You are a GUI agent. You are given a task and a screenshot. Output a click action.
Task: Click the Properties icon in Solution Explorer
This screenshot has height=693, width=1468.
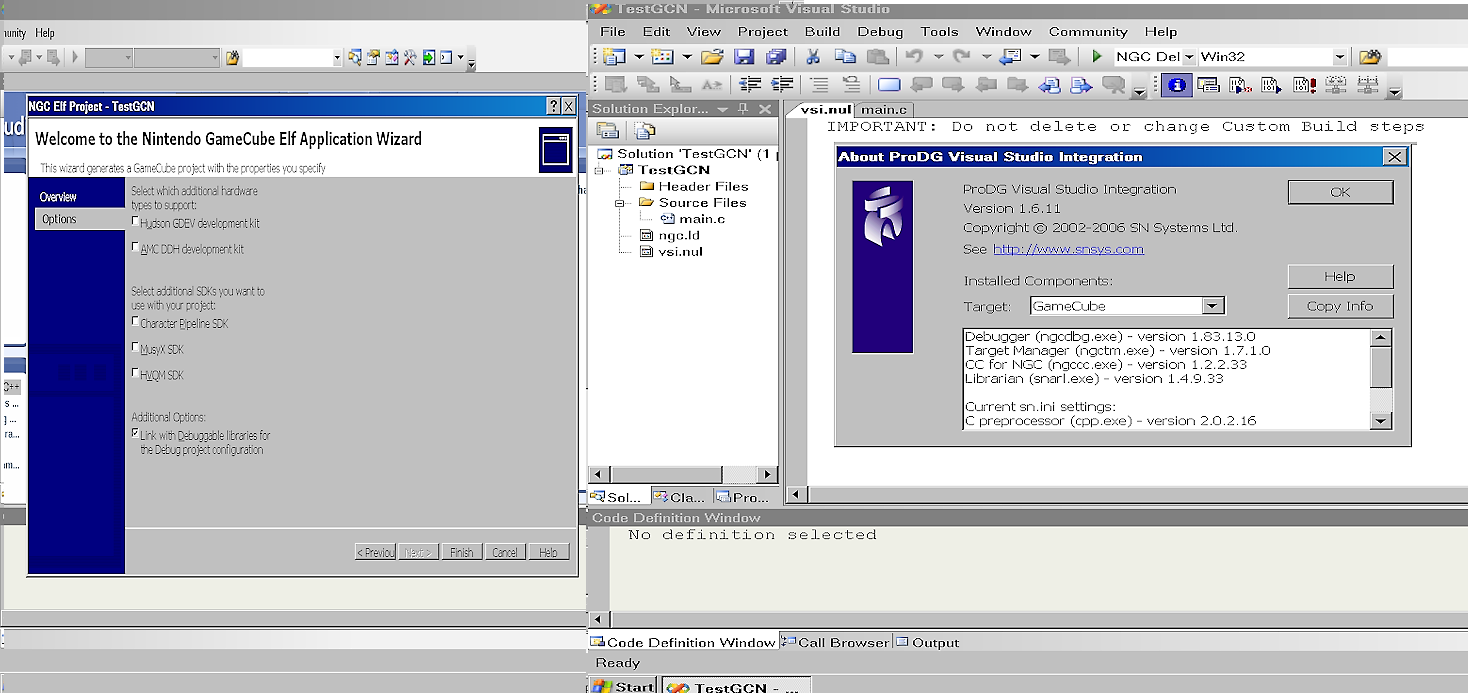coord(608,130)
